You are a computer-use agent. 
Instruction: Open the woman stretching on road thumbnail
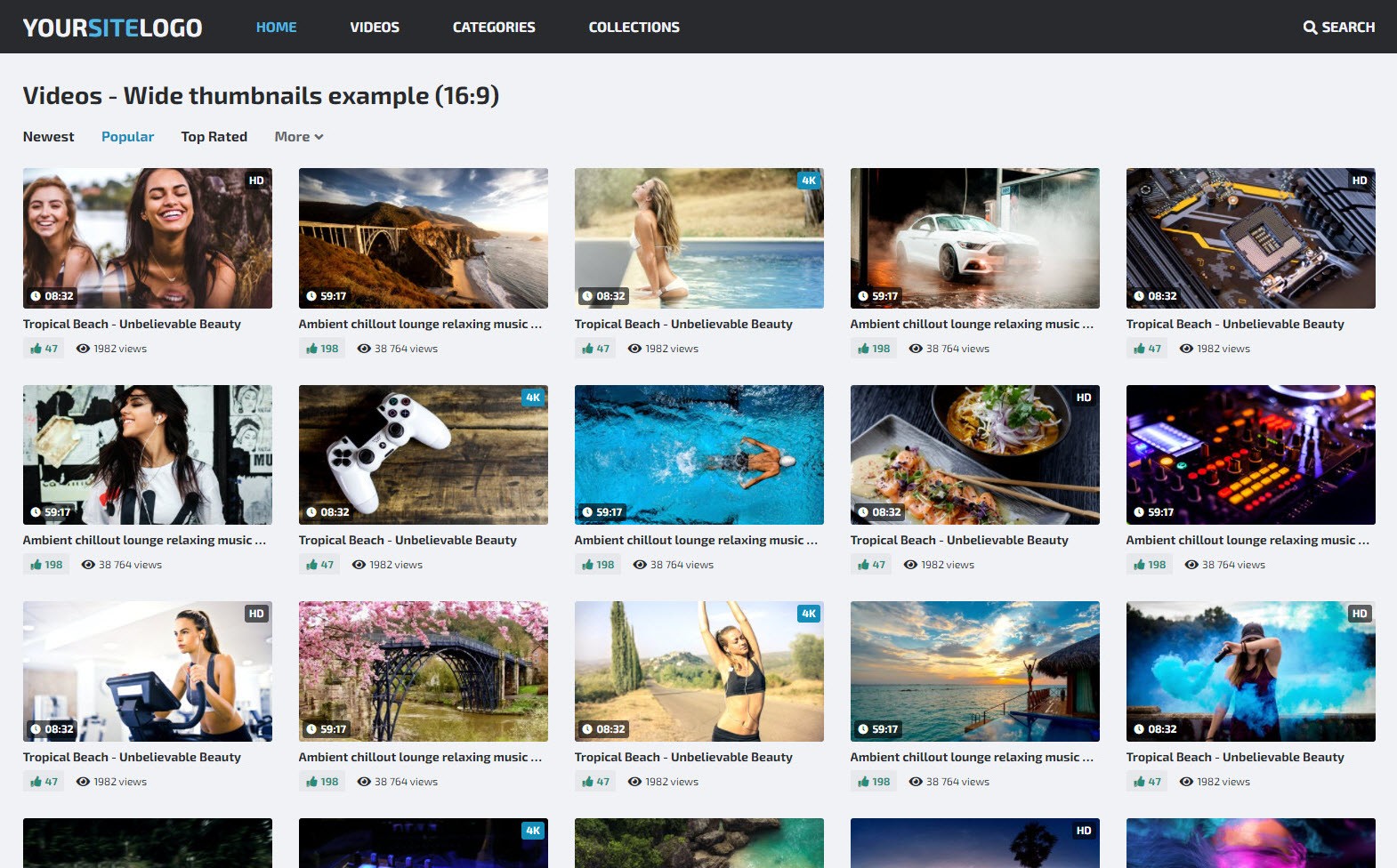click(x=699, y=671)
